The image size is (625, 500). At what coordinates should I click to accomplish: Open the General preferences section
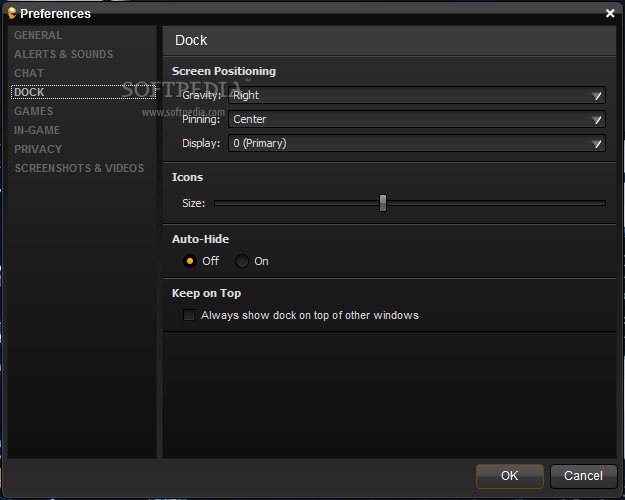coord(38,35)
